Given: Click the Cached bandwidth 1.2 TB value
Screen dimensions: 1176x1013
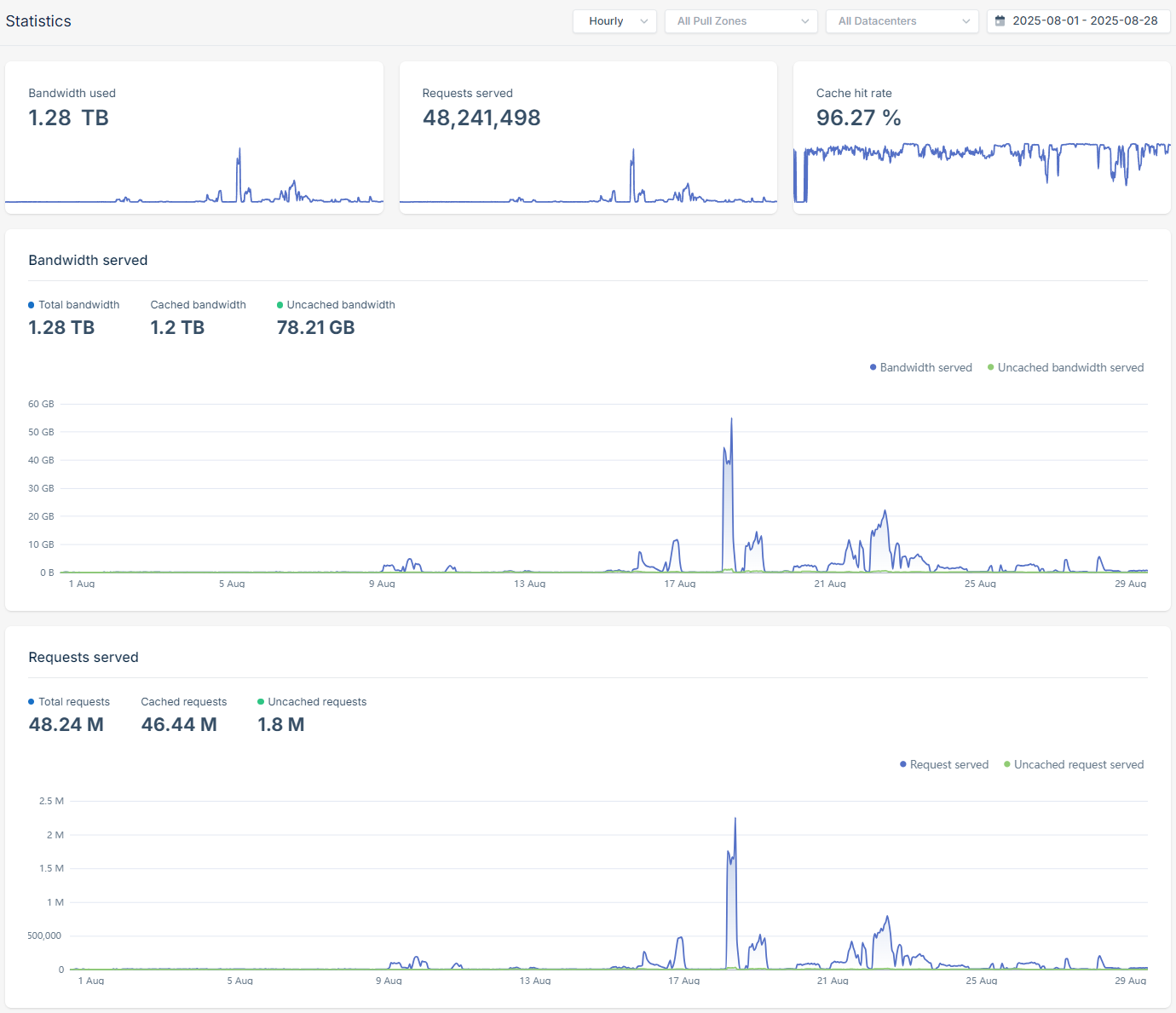Looking at the screenshot, I should click(177, 328).
